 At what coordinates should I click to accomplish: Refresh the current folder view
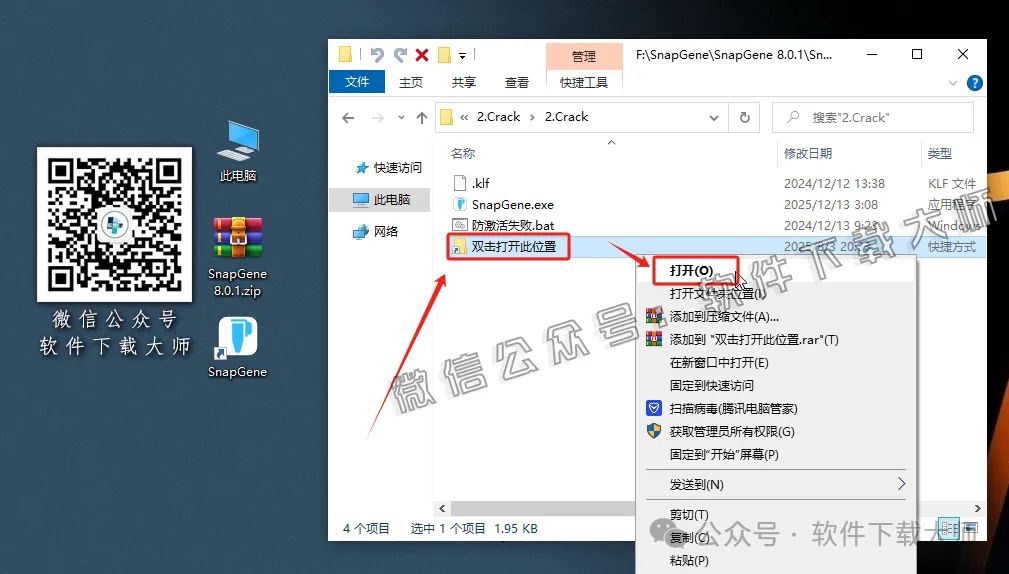click(x=745, y=118)
